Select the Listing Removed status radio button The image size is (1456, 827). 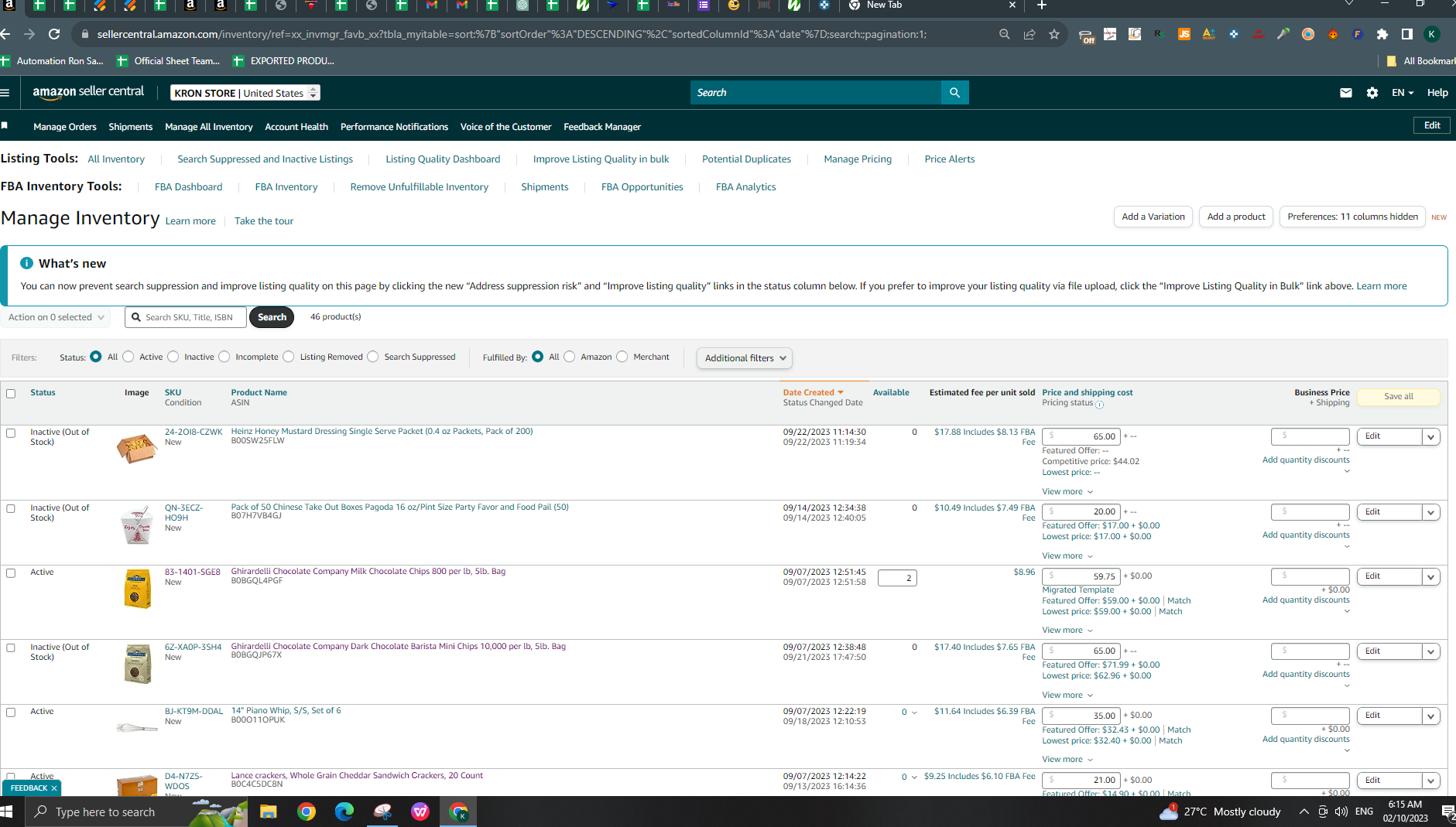coord(289,357)
